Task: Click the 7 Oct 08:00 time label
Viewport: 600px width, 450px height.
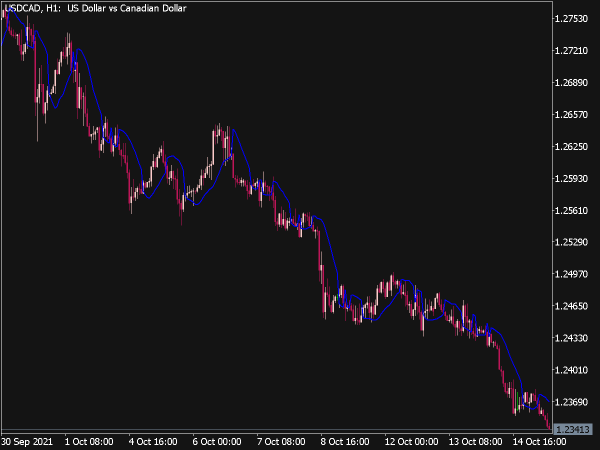Action: pyautogui.click(x=281, y=442)
